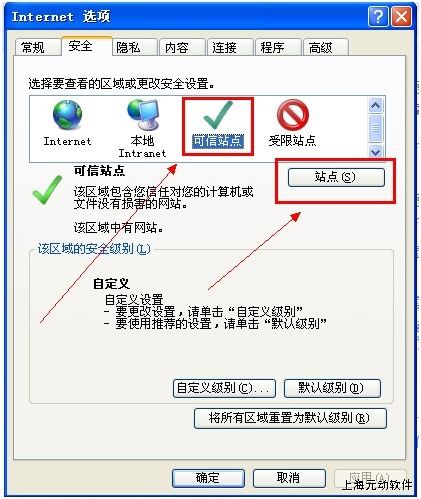The width and height of the screenshot is (421, 499).
Task: Select the 受限站点 restricted zone icon
Action: point(293,115)
